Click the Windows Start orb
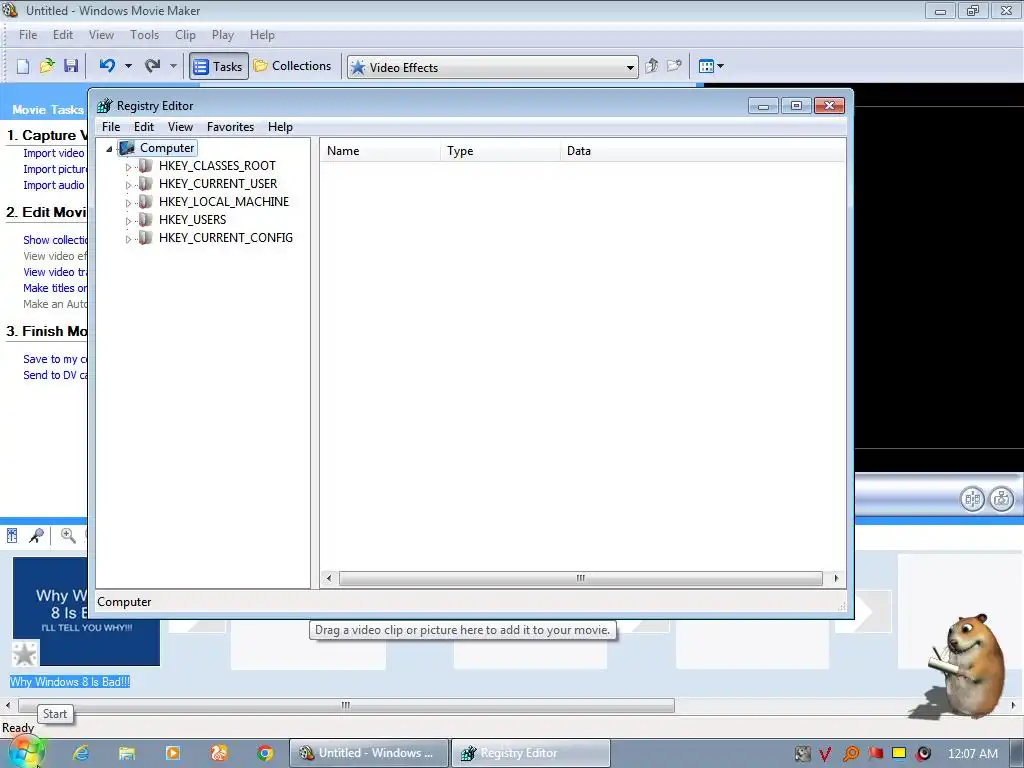This screenshot has height=768, width=1024. [x=25, y=753]
